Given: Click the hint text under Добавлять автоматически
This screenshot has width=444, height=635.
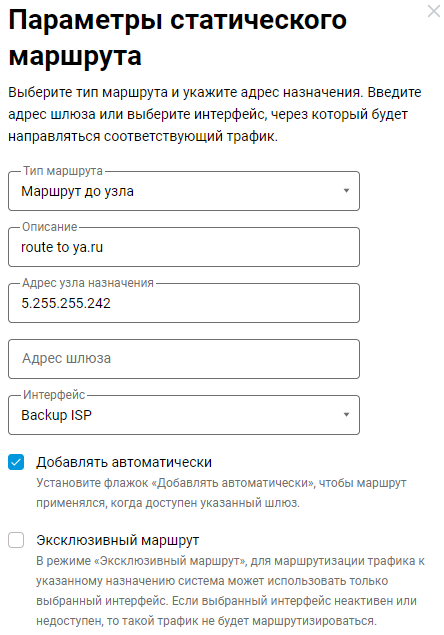Looking at the screenshot, I should tap(221, 493).
